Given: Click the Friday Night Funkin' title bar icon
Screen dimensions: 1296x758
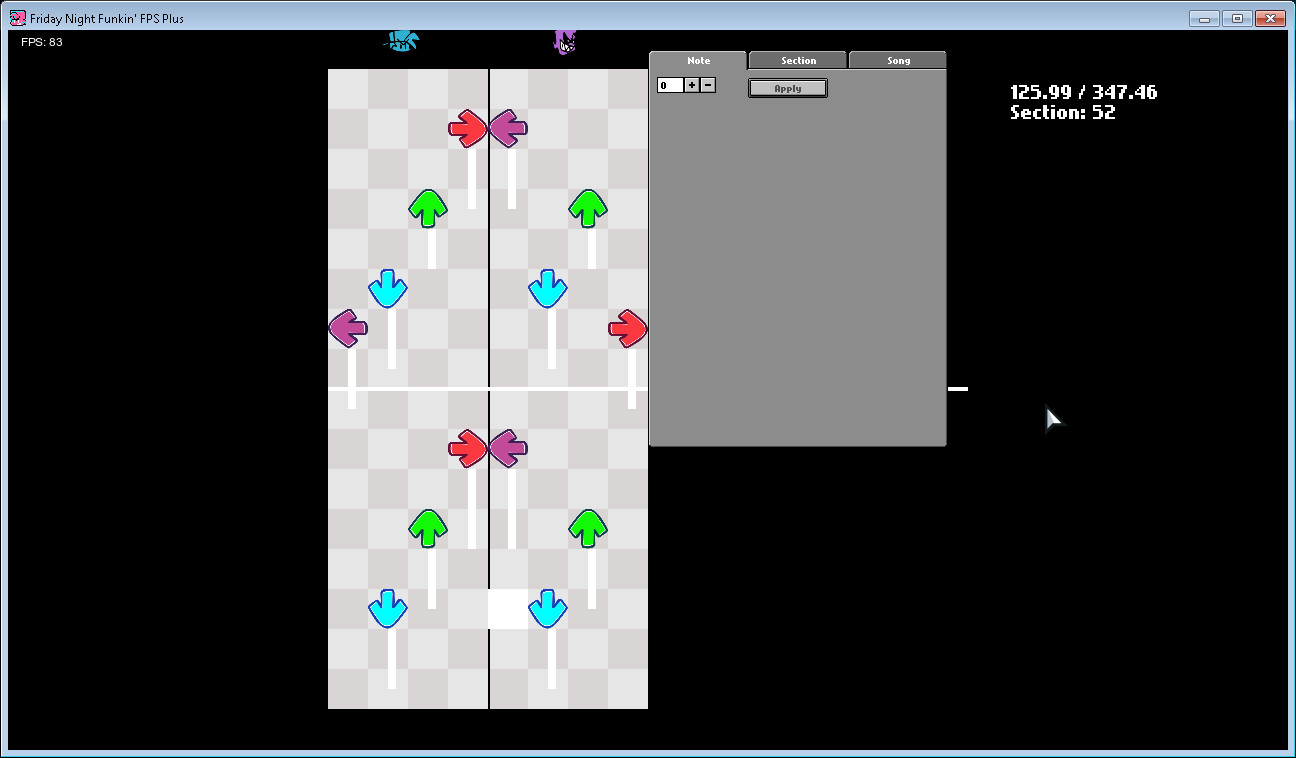Looking at the screenshot, I should click(x=17, y=18).
